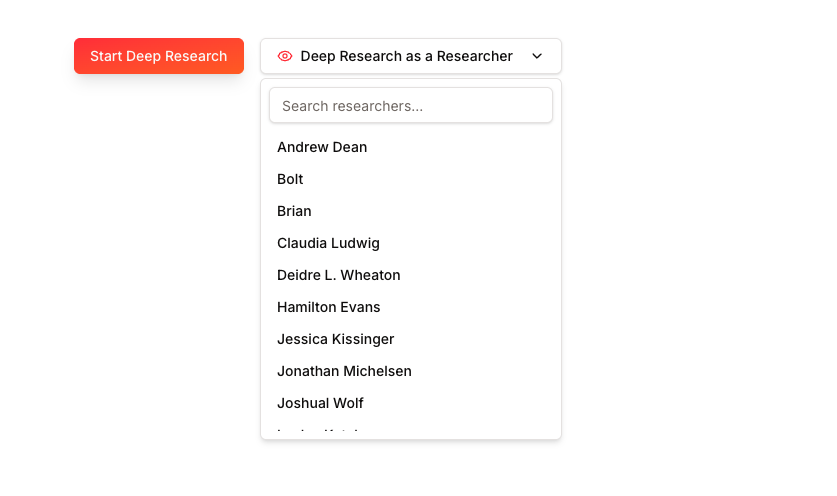Select Joshual Wolf from the researcher list

(x=320, y=403)
